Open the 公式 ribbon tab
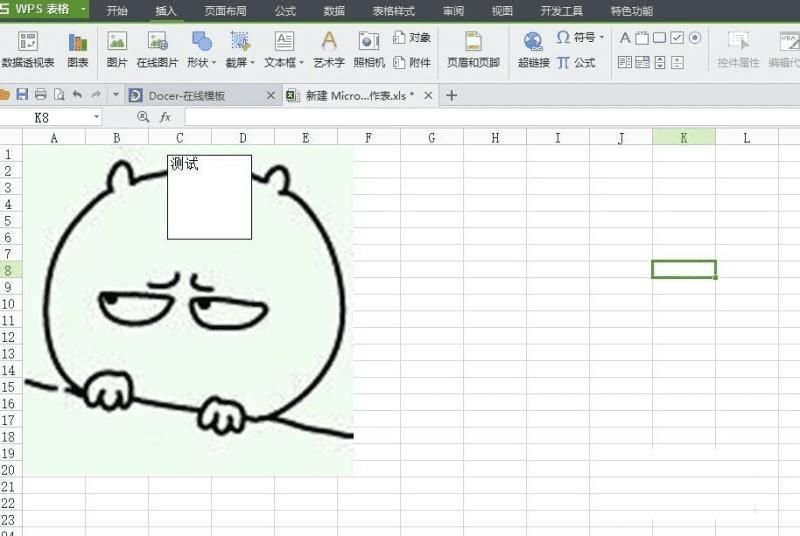Viewport: 800px width, 536px height. [285, 11]
